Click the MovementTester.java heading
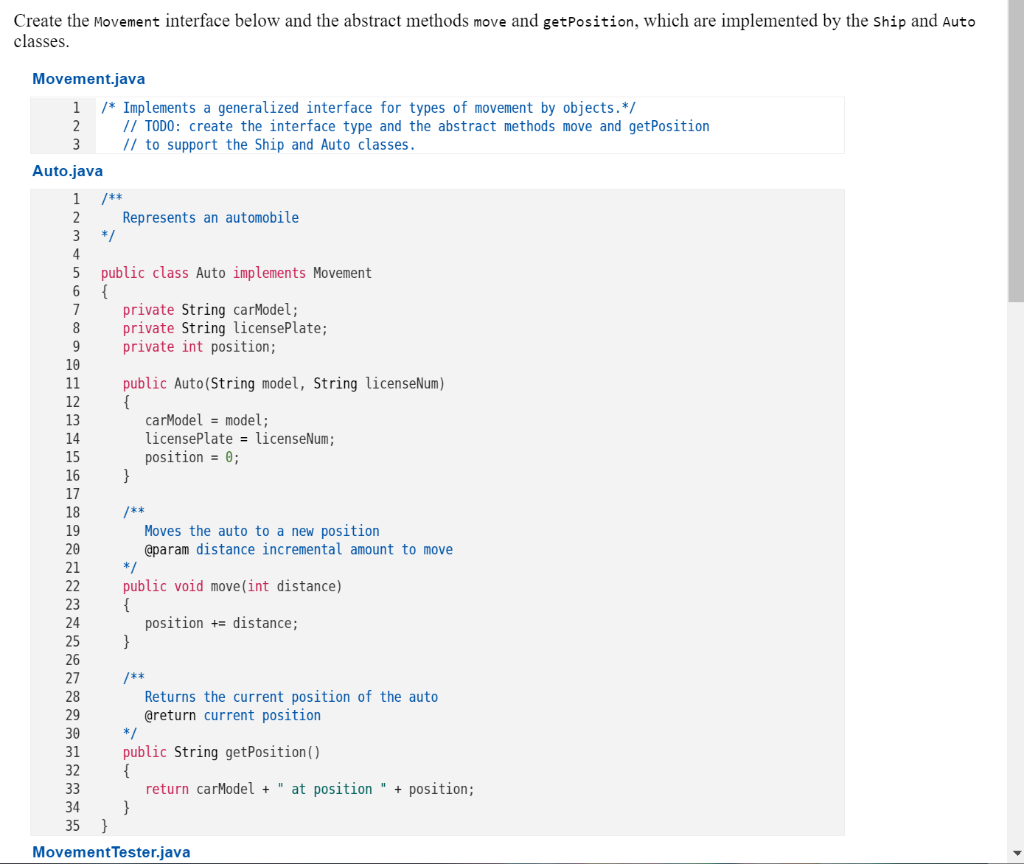This screenshot has width=1024, height=864. pyautogui.click(x=110, y=852)
